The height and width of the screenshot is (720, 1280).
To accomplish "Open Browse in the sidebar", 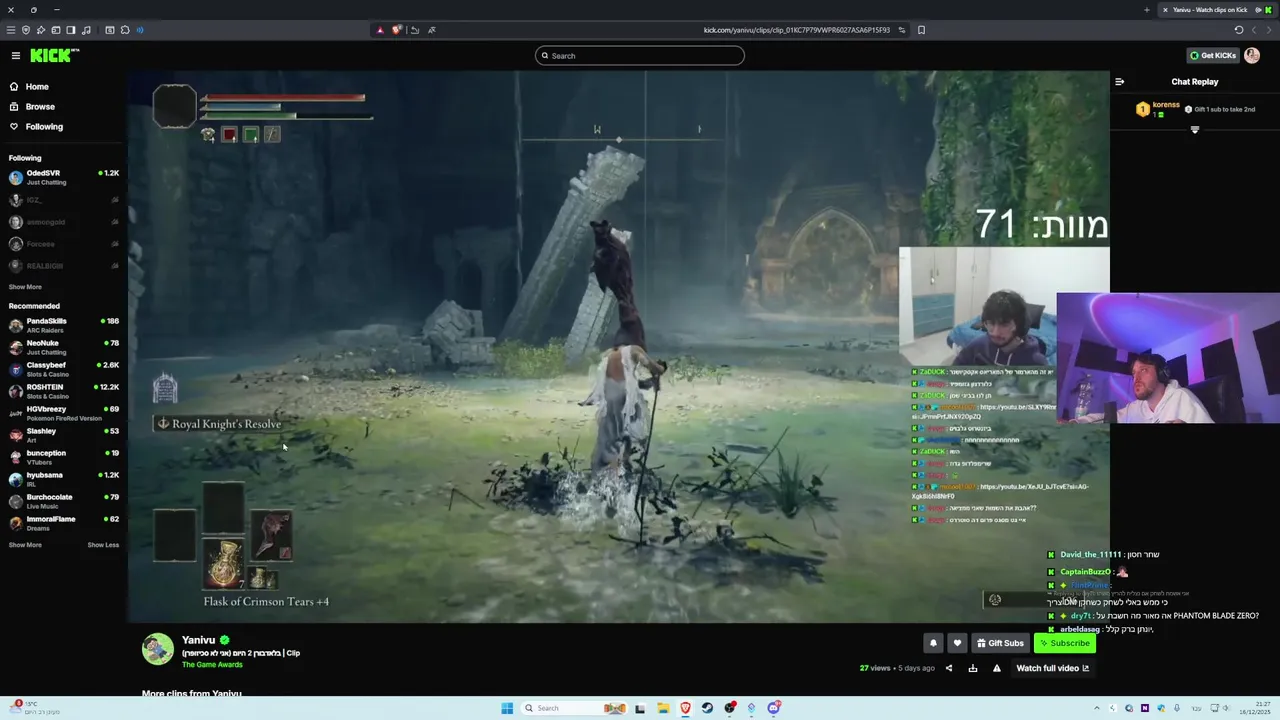I will click(x=40, y=107).
